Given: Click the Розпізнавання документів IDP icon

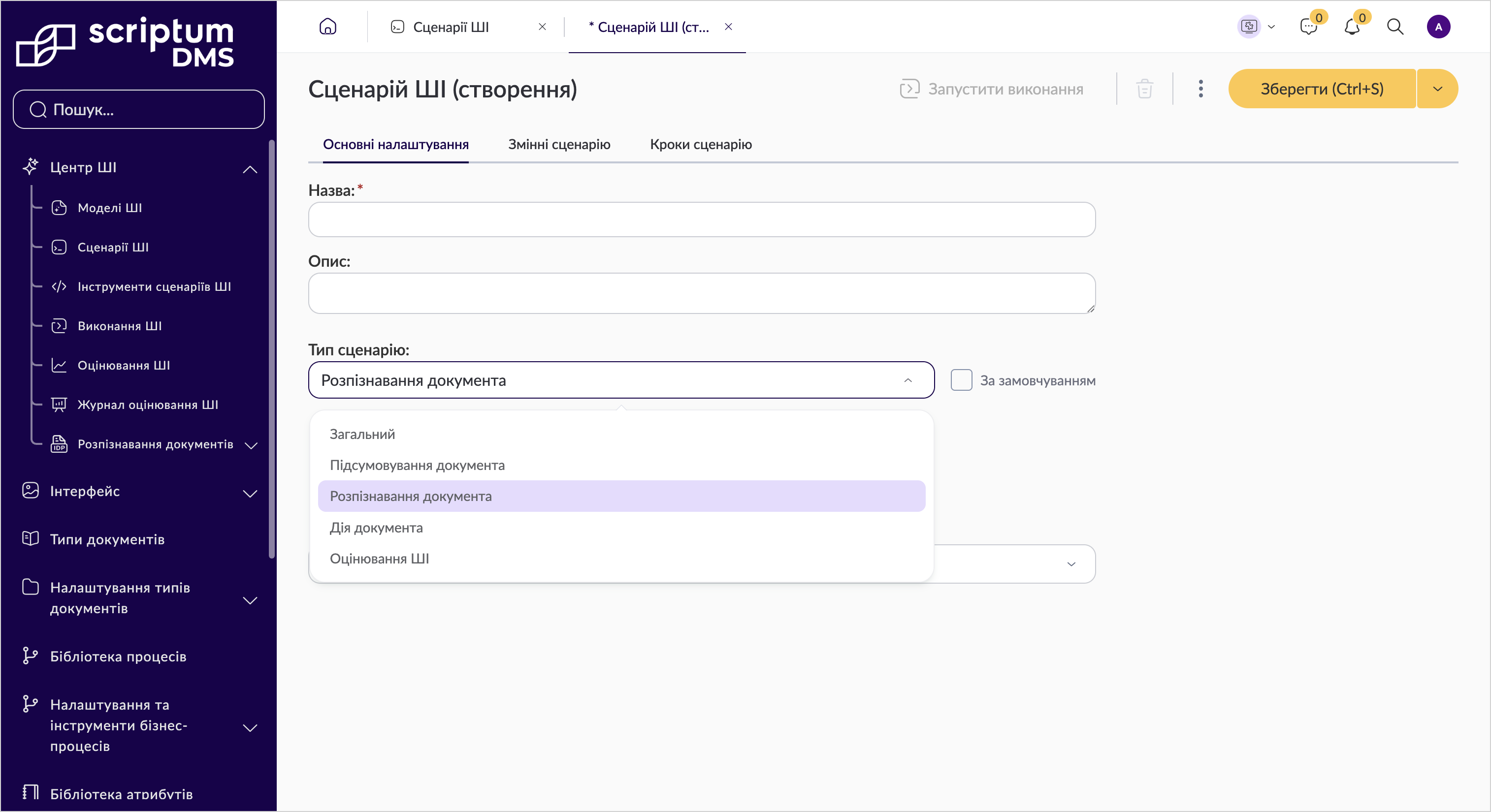Looking at the screenshot, I should [x=59, y=443].
